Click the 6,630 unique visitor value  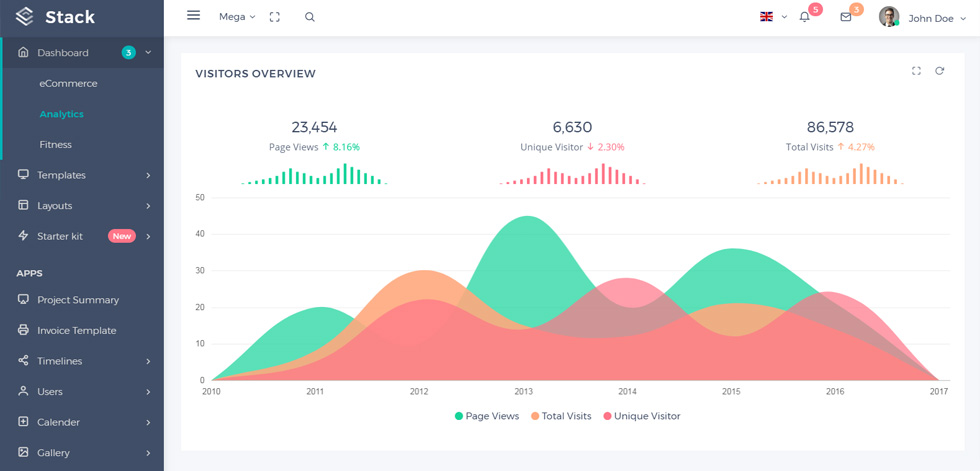coord(572,127)
